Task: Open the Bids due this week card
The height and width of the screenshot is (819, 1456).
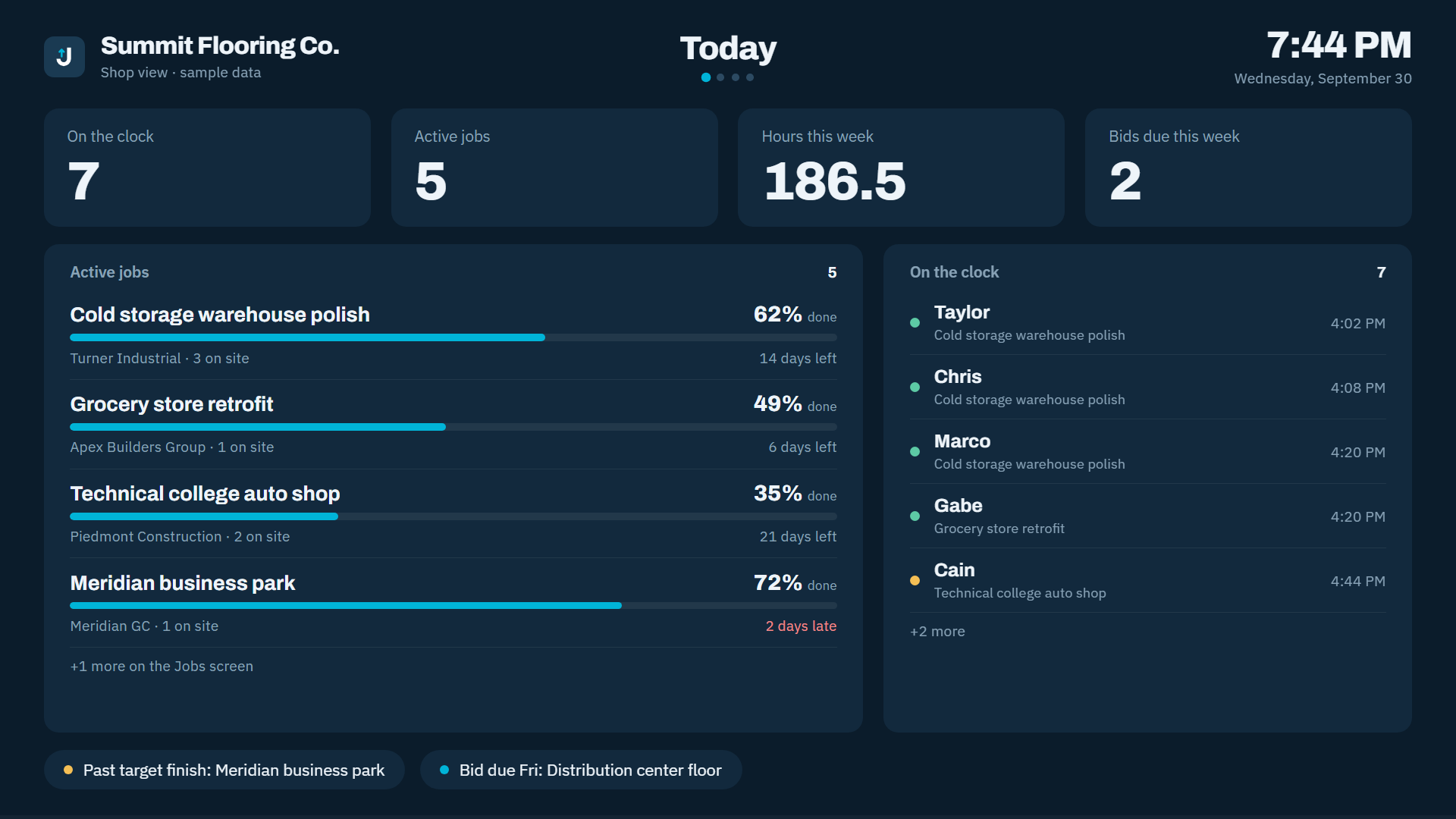Action: [x=1248, y=168]
